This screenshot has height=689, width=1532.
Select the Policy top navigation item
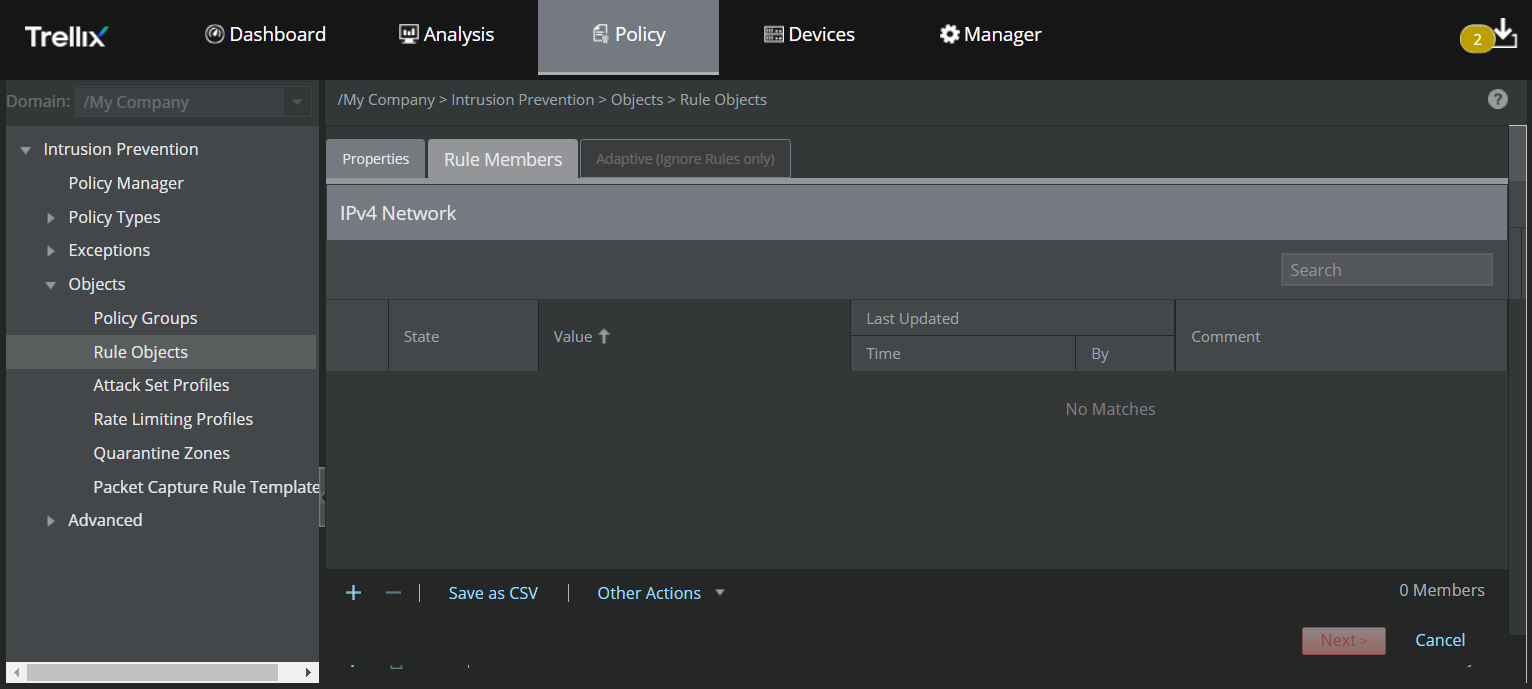coord(628,36)
